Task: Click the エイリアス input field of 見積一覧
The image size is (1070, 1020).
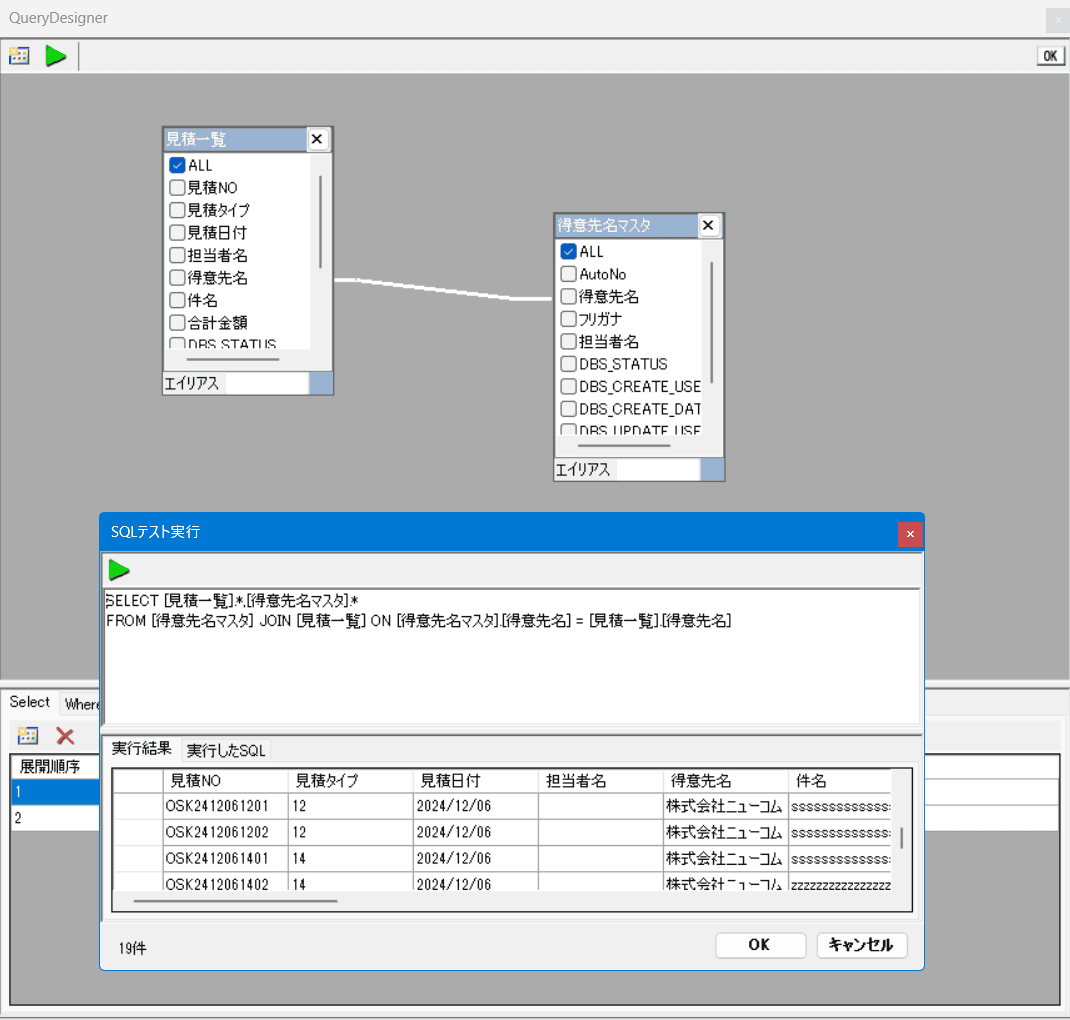Action: (266, 383)
